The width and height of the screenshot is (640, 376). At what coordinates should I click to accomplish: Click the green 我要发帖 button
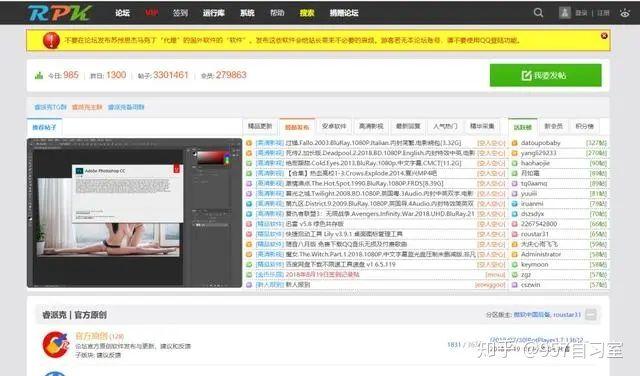coord(545,75)
